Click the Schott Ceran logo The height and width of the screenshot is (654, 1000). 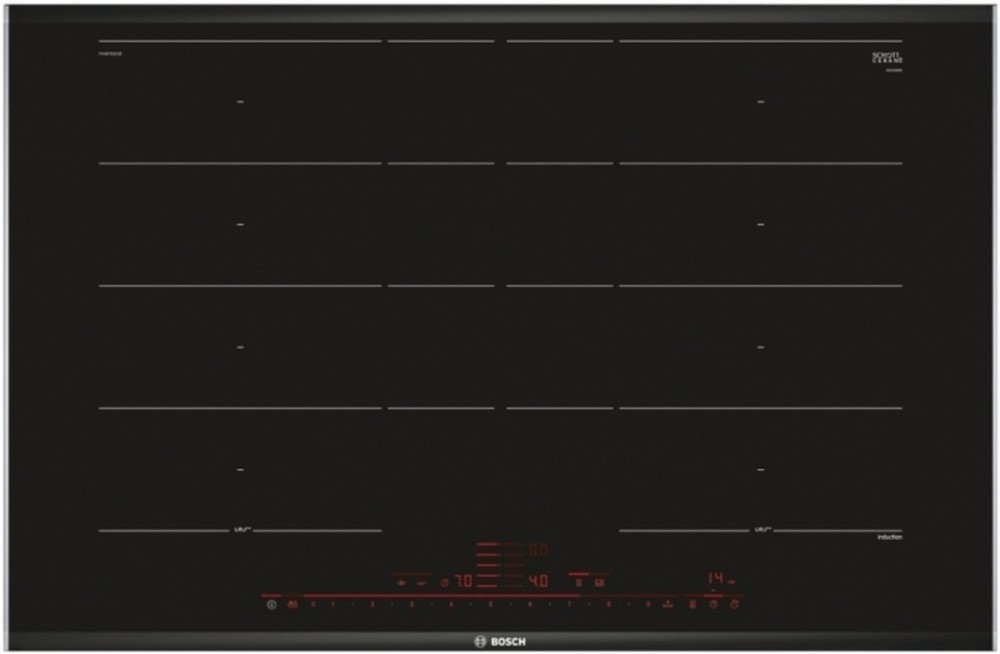(x=887, y=58)
